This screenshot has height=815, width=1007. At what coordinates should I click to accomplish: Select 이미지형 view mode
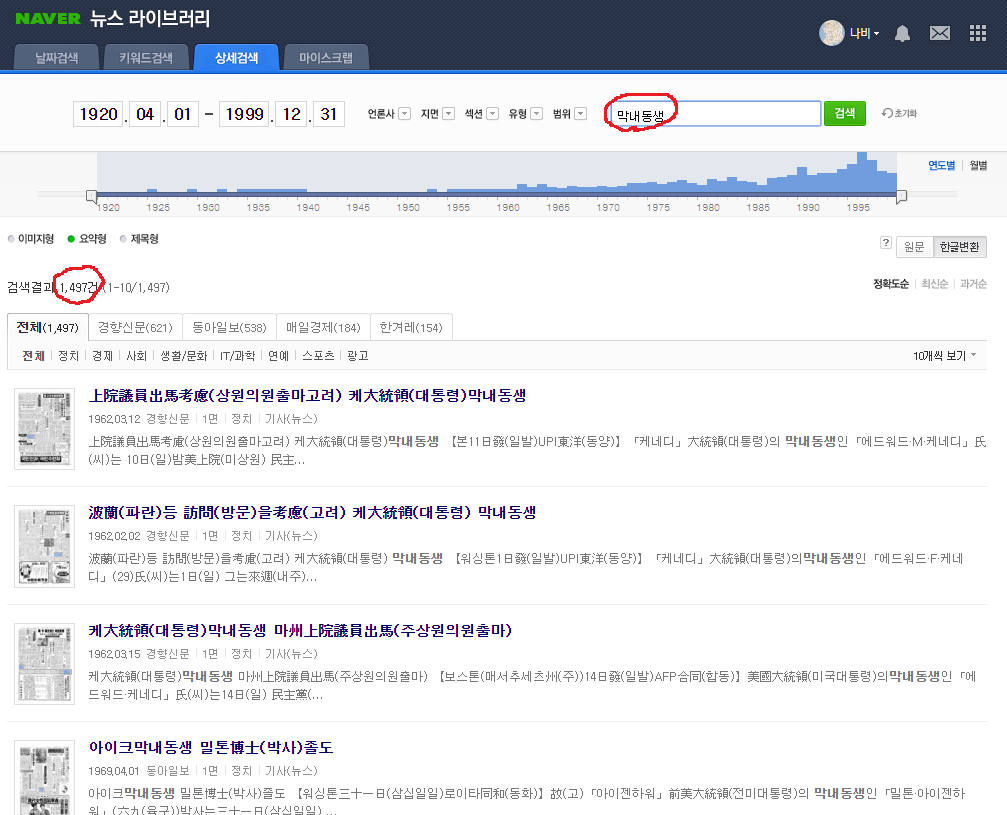click(31, 239)
